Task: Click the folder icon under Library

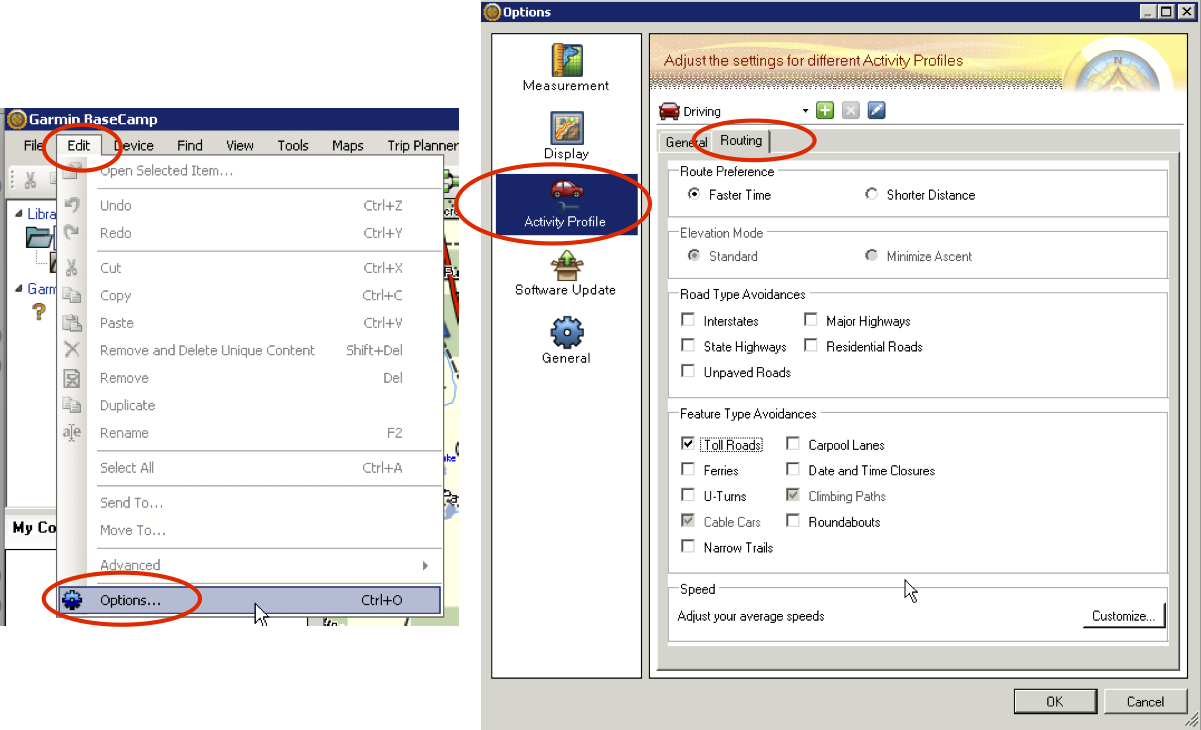Action: [x=39, y=238]
